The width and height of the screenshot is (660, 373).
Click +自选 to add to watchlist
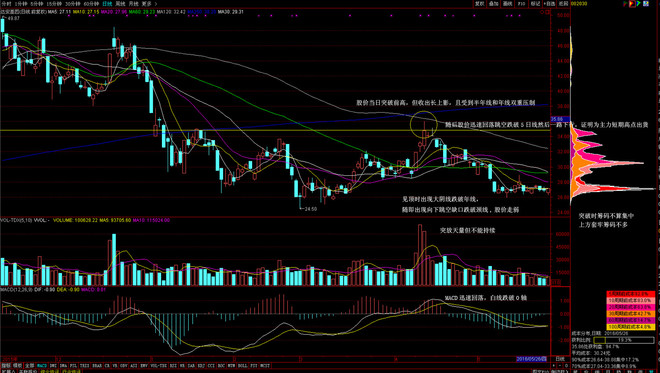pyautogui.click(x=549, y=4)
